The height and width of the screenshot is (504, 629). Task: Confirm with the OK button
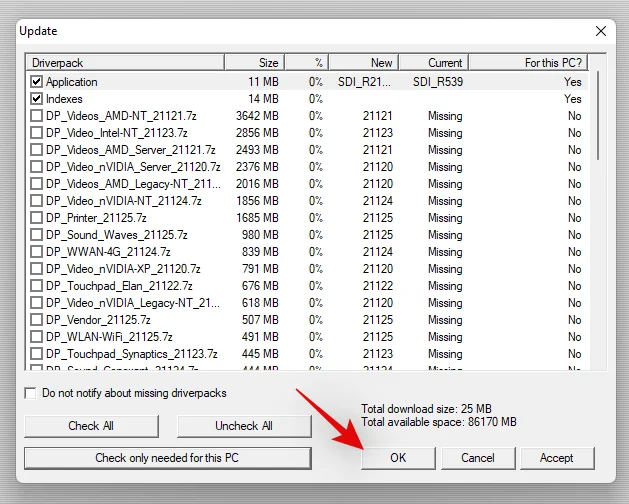tap(398, 458)
